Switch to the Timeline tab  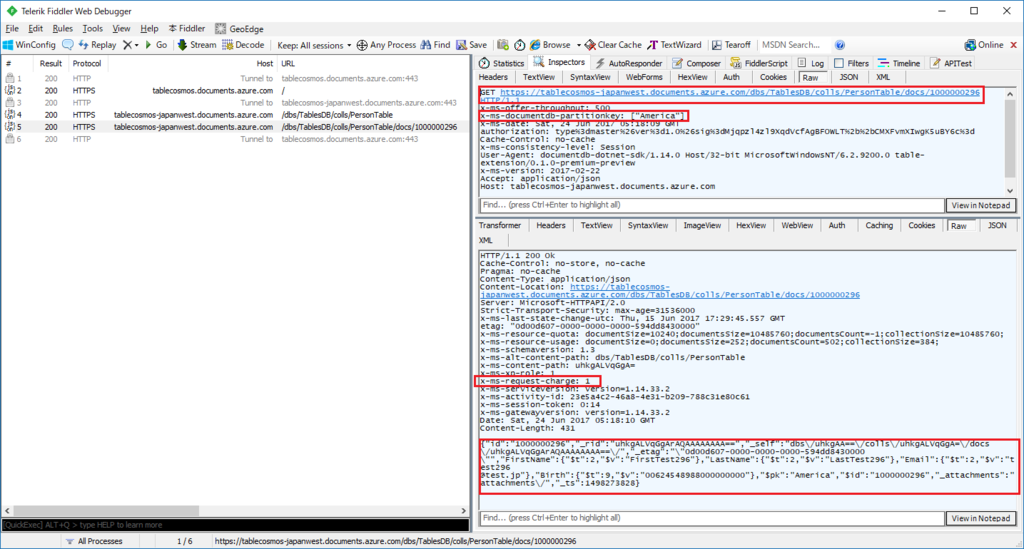click(899, 63)
